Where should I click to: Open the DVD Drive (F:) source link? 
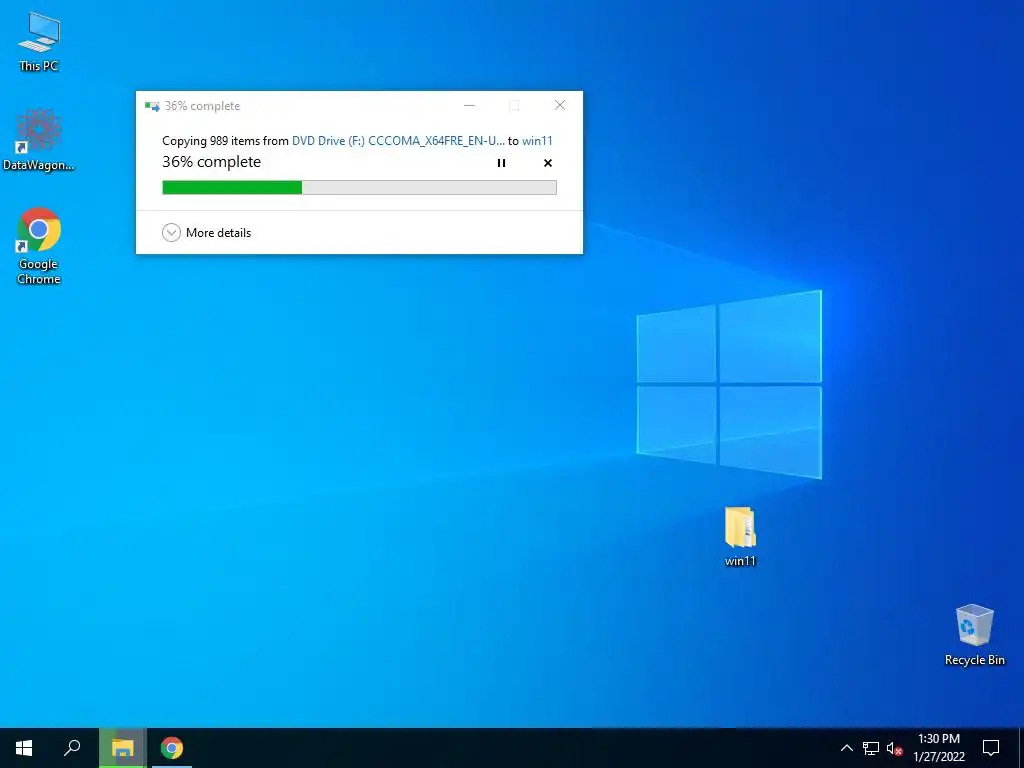click(398, 140)
